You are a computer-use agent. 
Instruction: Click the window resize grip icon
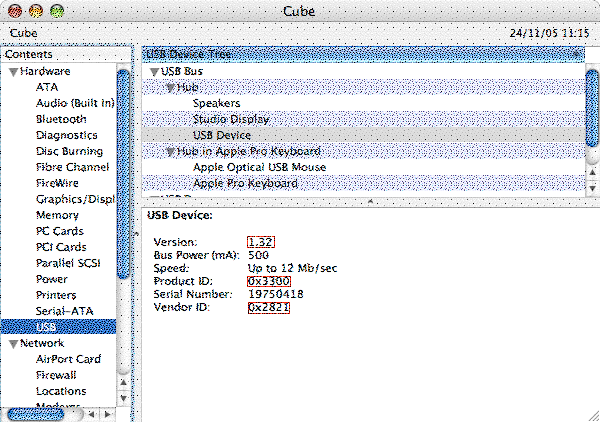coord(593,415)
